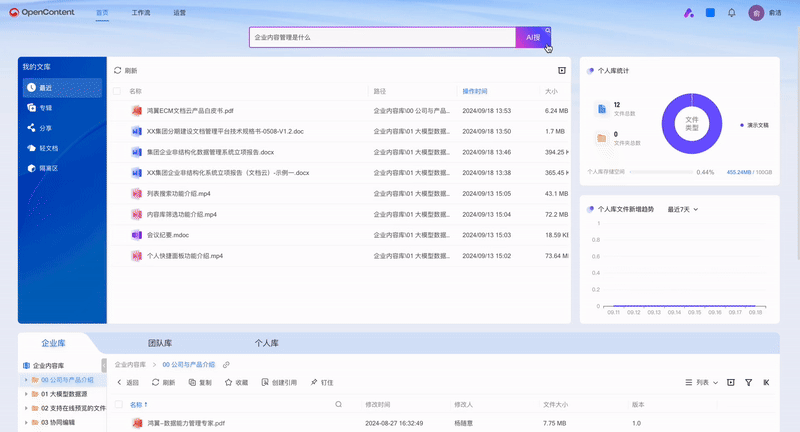
Task: Select 最近 in the 我的文库 sidebar
Action: [x=62, y=88]
